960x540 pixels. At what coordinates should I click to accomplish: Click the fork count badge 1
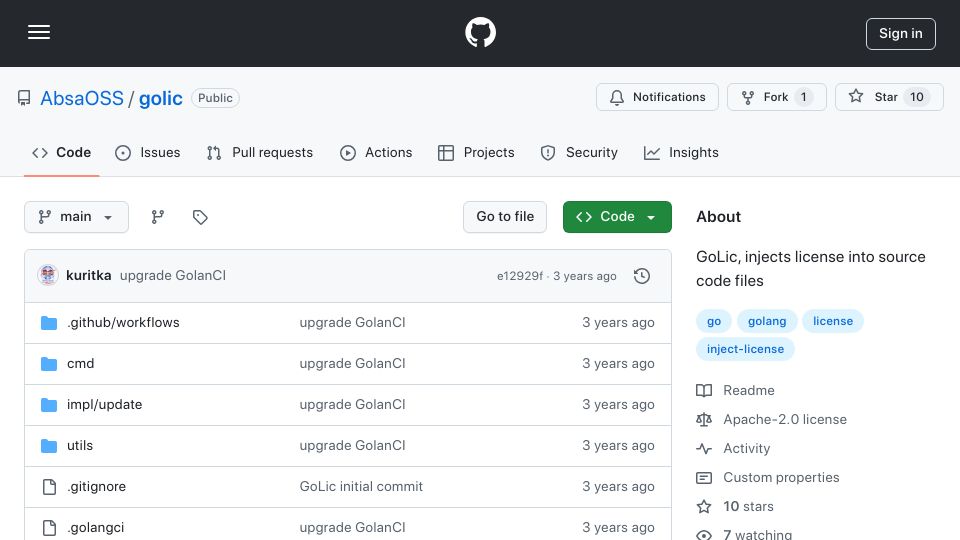coord(803,97)
